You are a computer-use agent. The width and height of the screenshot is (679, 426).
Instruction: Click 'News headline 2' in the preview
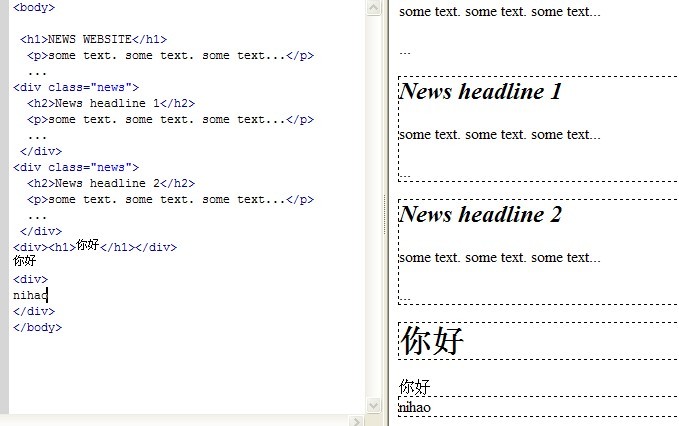point(480,214)
